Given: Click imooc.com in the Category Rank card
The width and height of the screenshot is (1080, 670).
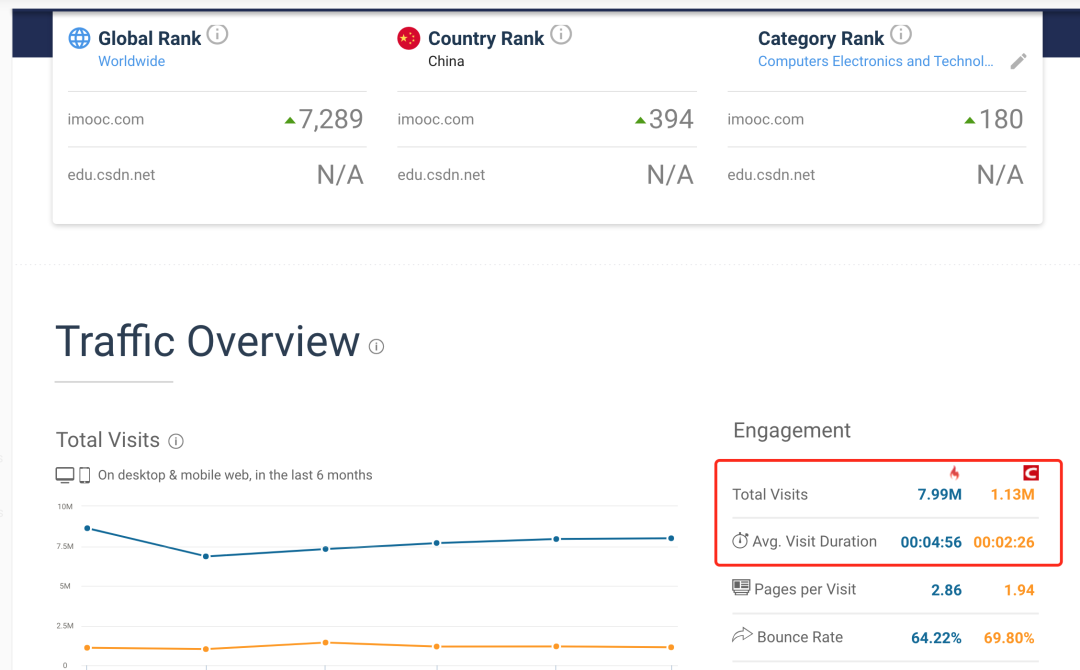Looking at the screenshot, I should tap(765, 119).
